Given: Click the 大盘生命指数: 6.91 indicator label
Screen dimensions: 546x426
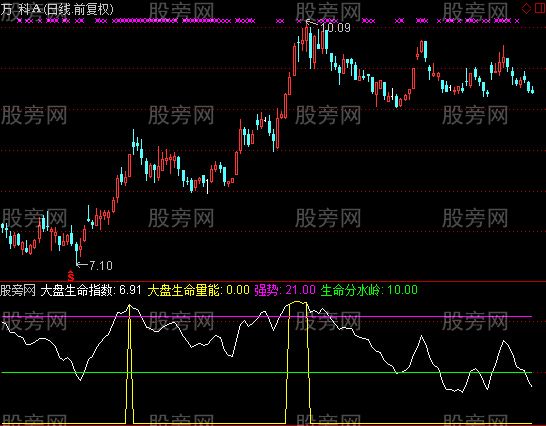Looking at the screenshot, I should click(x=91, y=290).
